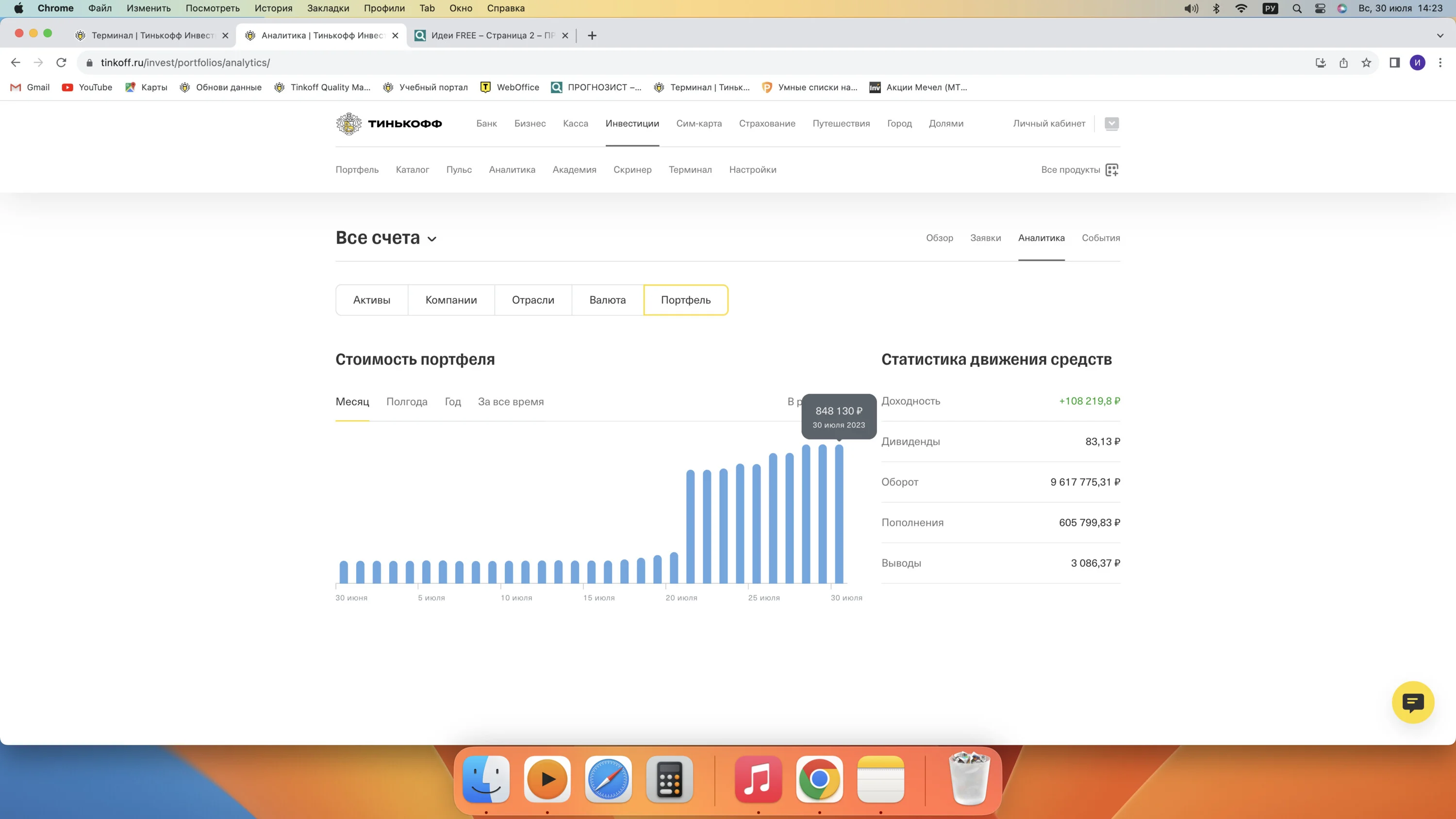Expand the Личный кабинет arrow menu

point(1111,124)
